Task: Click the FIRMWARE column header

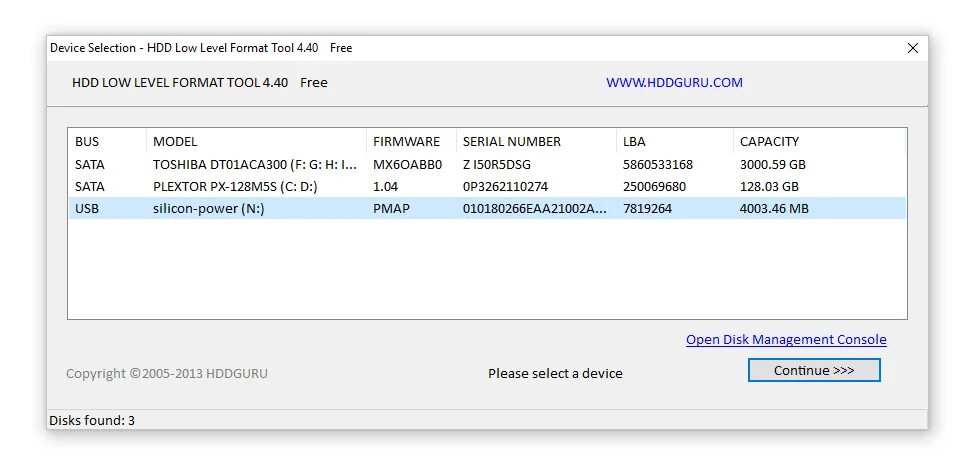Action: pyautogui.click(x=411, y=142)
